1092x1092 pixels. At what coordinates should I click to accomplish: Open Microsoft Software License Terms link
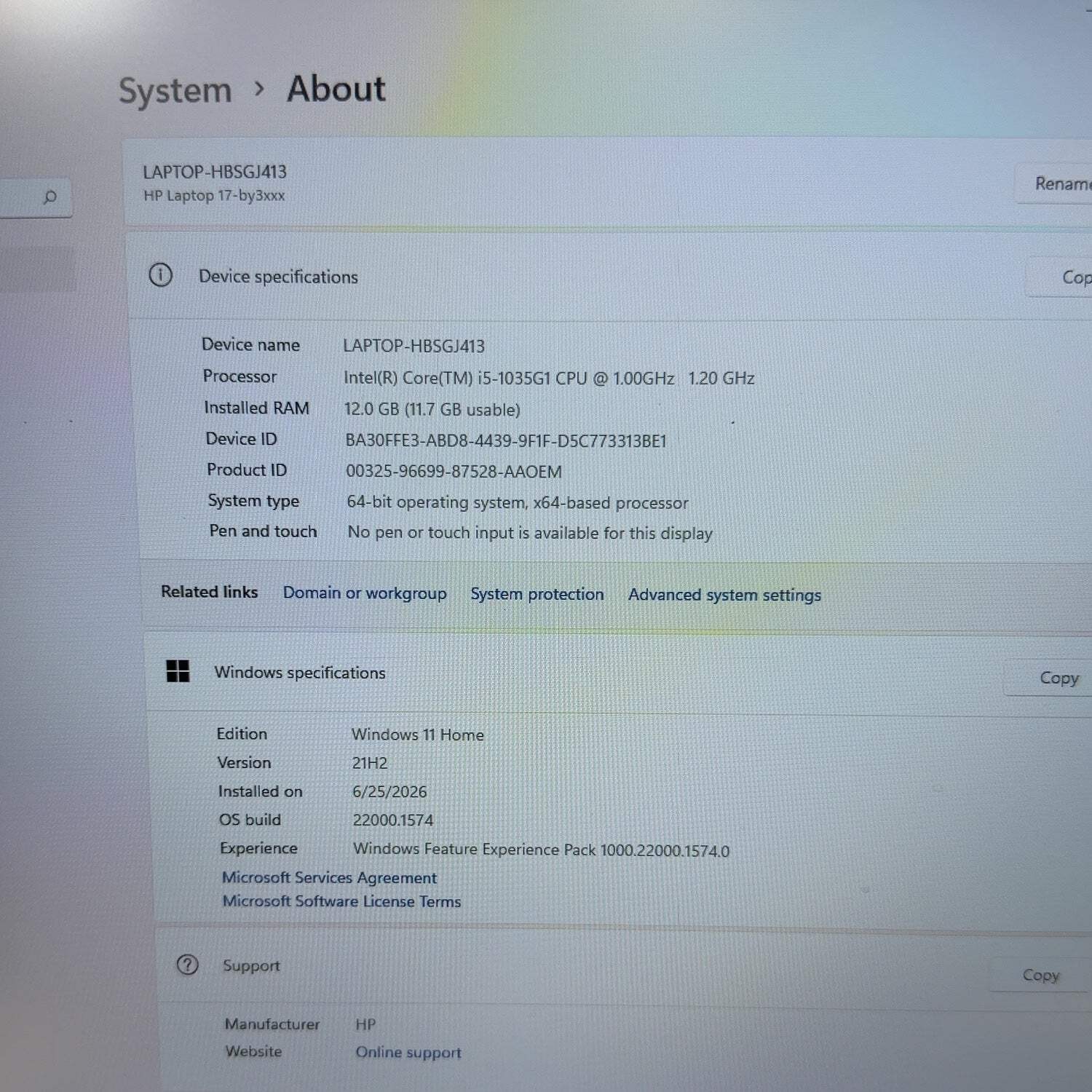[341, 901]
